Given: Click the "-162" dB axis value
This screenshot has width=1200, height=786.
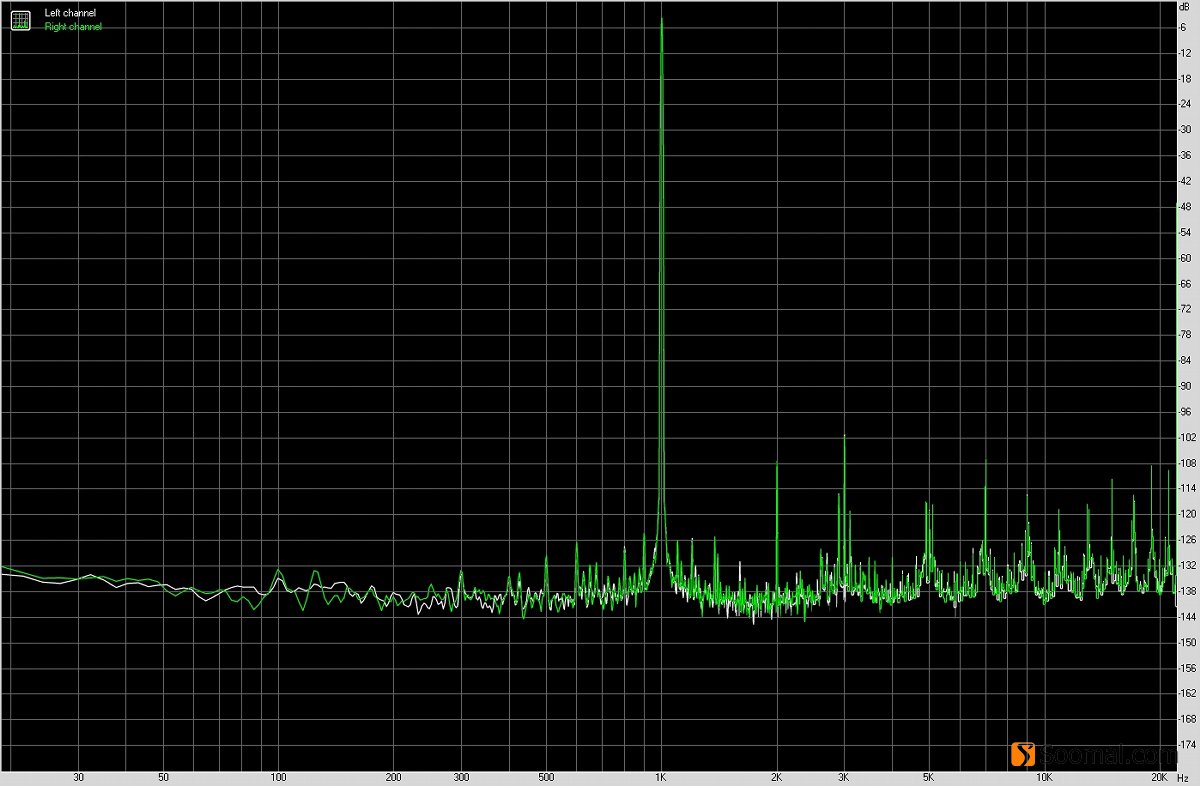Looking at the screenshot, I should coord(1187,694).
